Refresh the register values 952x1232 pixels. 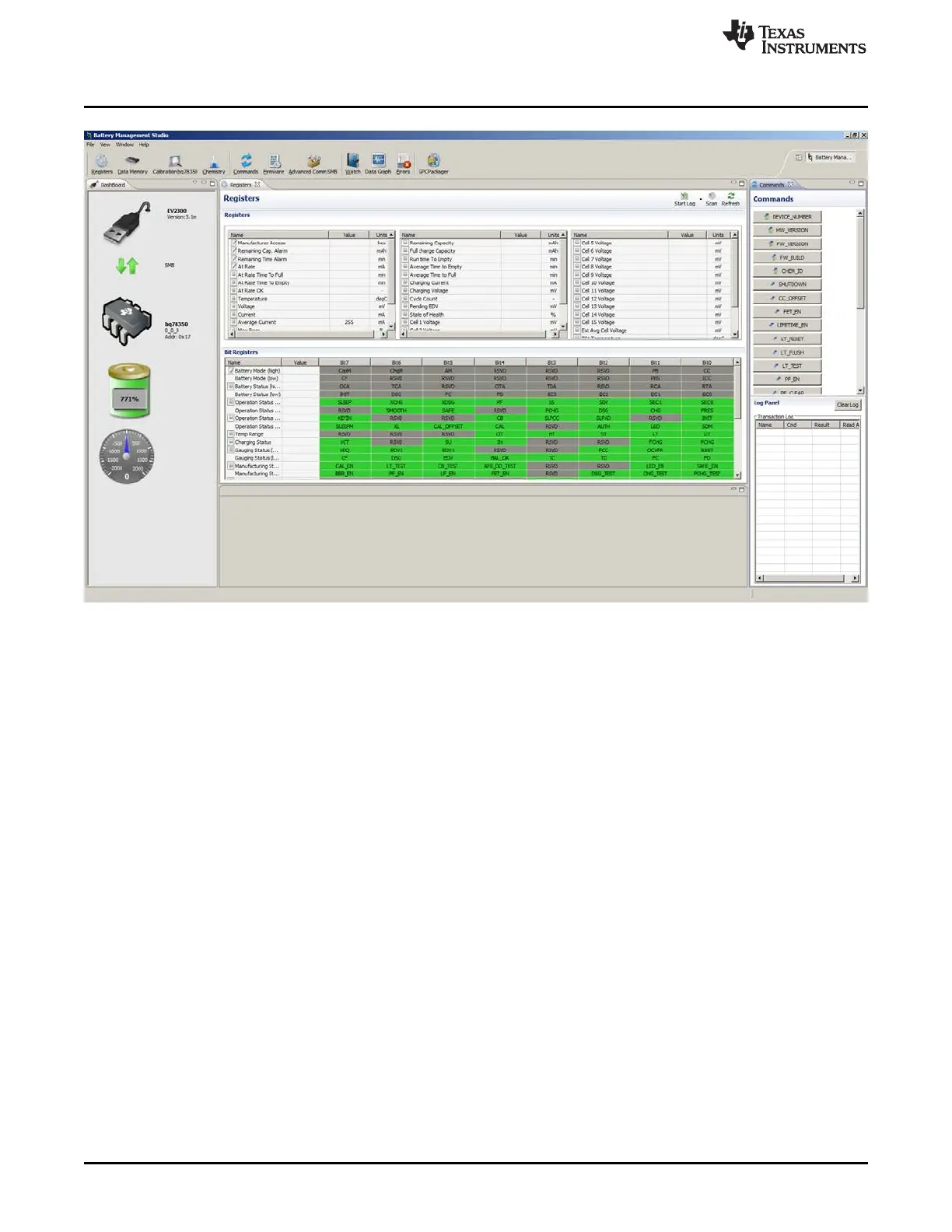point(730,199)
